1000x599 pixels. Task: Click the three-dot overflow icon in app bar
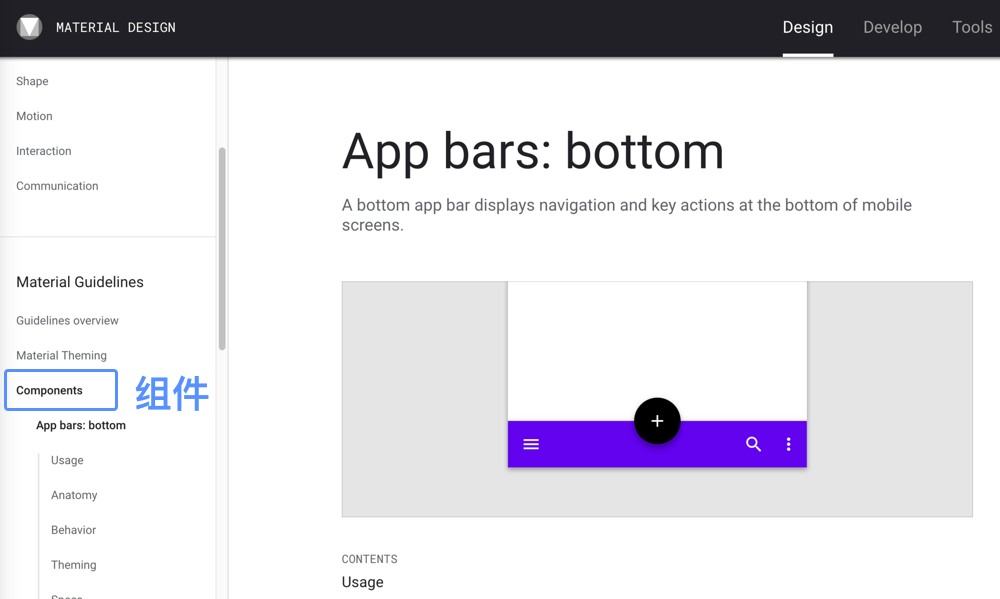click(x=788, y=444)
